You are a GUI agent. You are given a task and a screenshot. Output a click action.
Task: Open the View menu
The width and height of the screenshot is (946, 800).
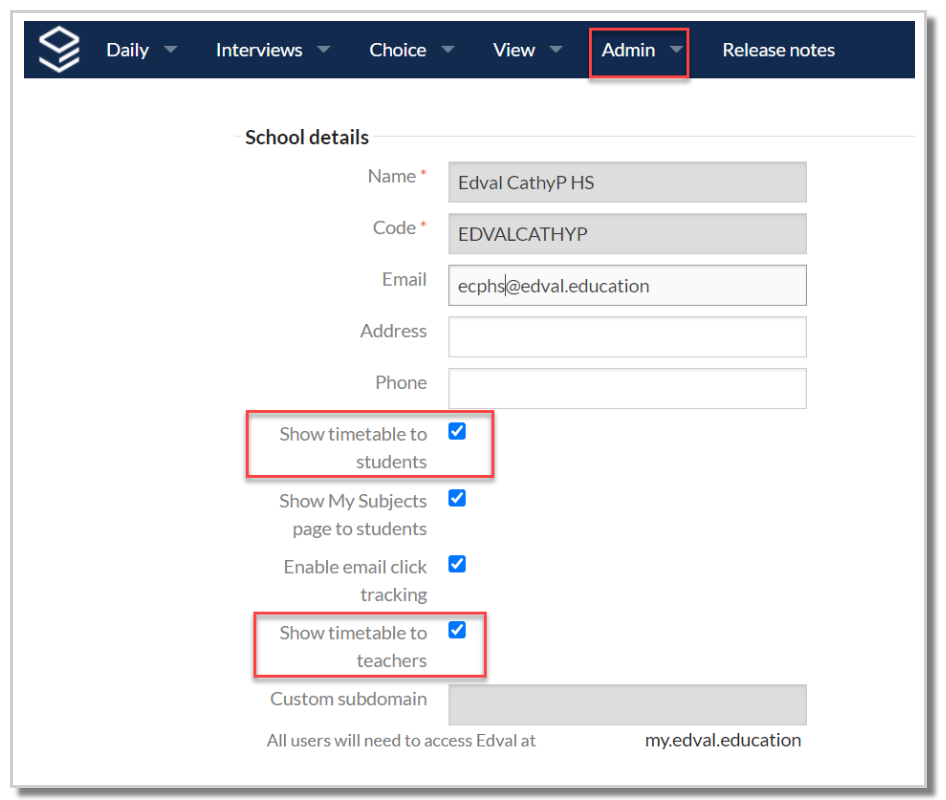513,50
